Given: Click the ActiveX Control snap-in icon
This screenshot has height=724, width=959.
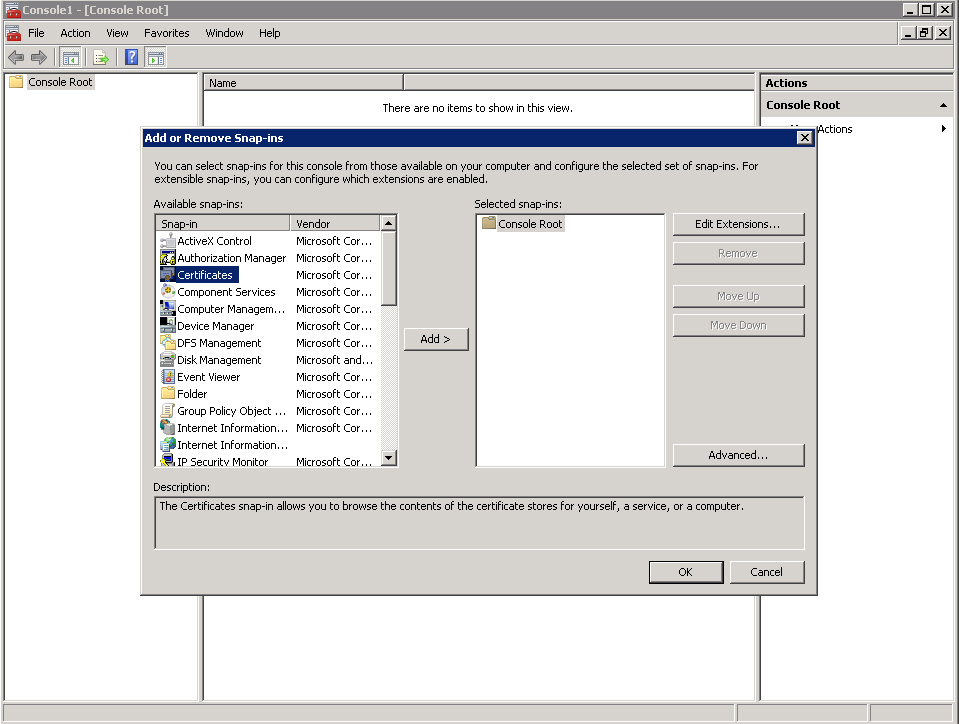Looking at the screenshot, I should coord(168,241).
